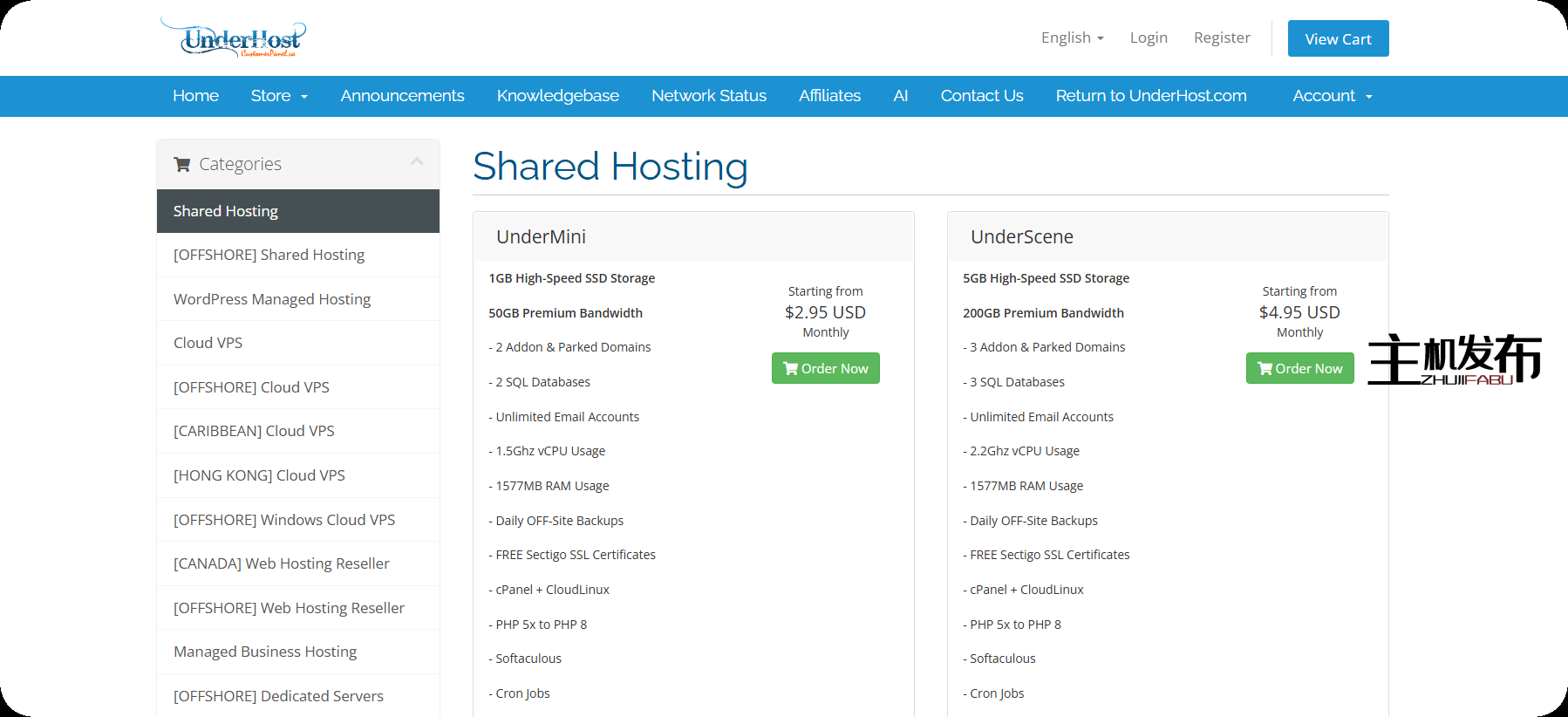This screenshot has width=1568, height=717.
Task: Click the Shared Hosting page heading
Action: 610,166
